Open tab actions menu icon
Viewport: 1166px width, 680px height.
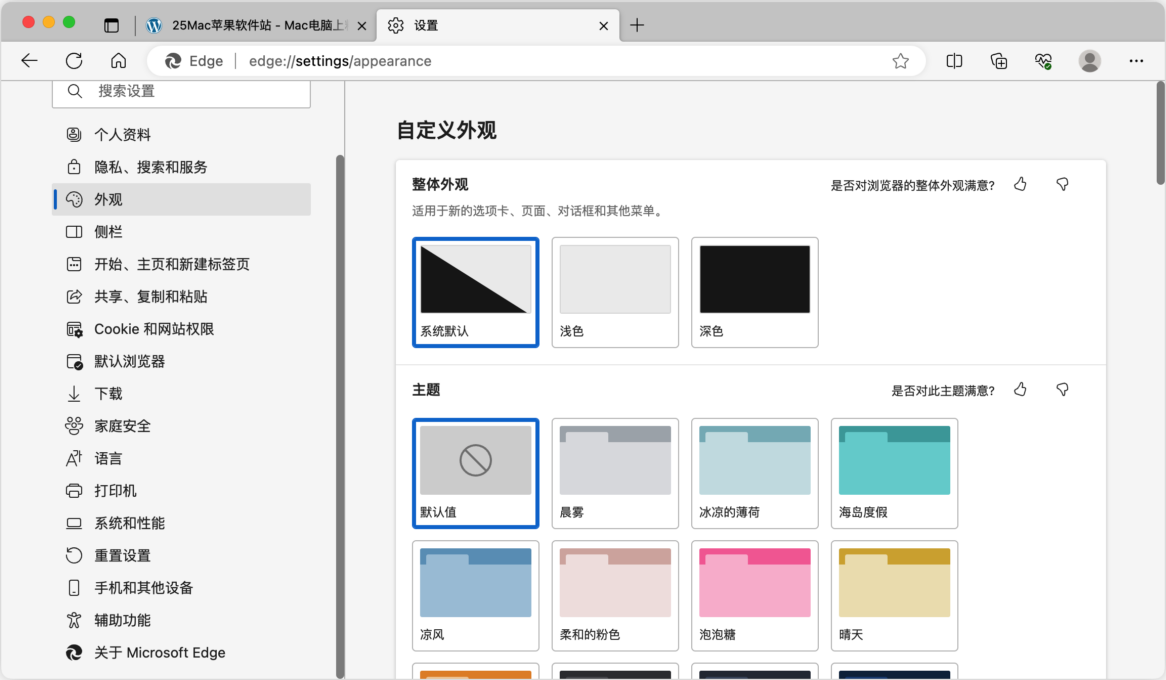[x=111, y=25]
